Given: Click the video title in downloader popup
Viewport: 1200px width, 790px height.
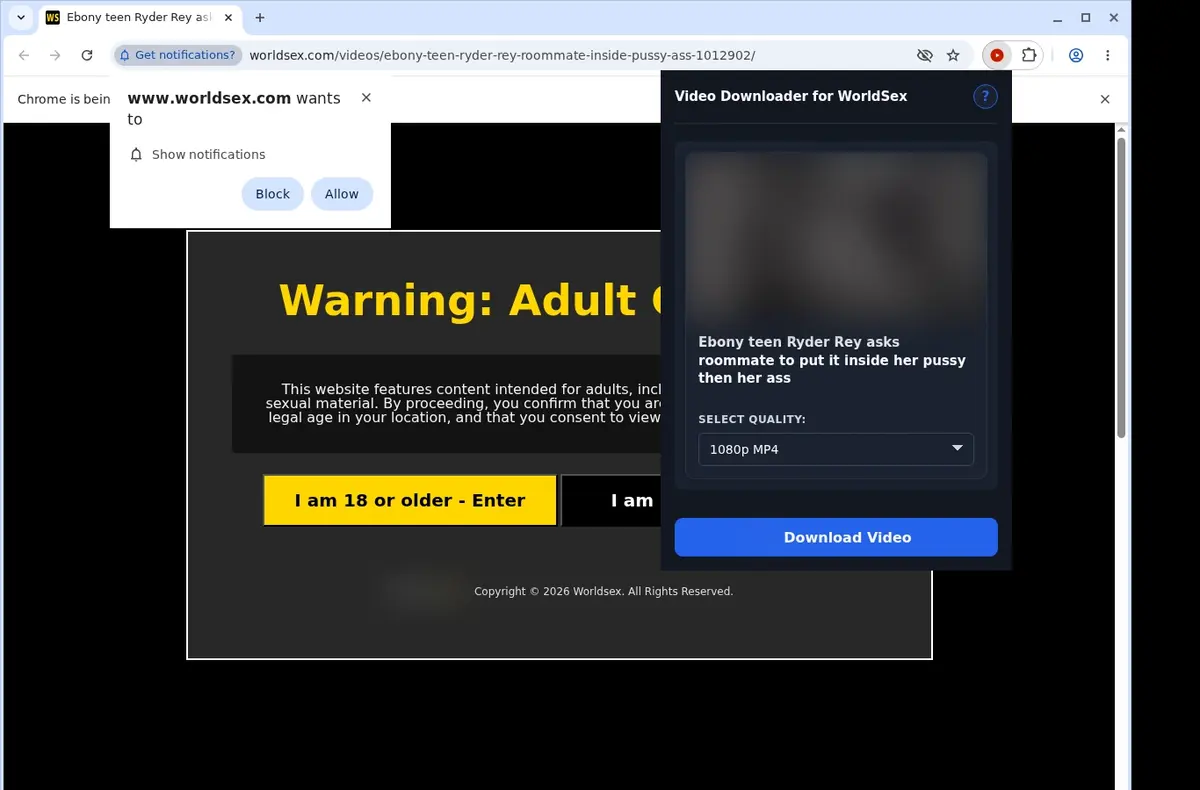Looking at the screenshot, I should (x=832, y=360).
